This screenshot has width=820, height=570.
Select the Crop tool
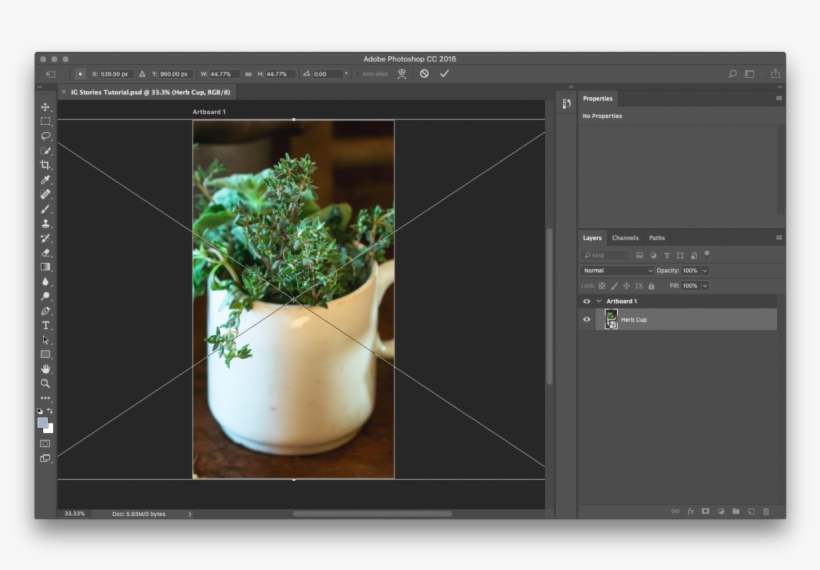(x=45, y=165)
